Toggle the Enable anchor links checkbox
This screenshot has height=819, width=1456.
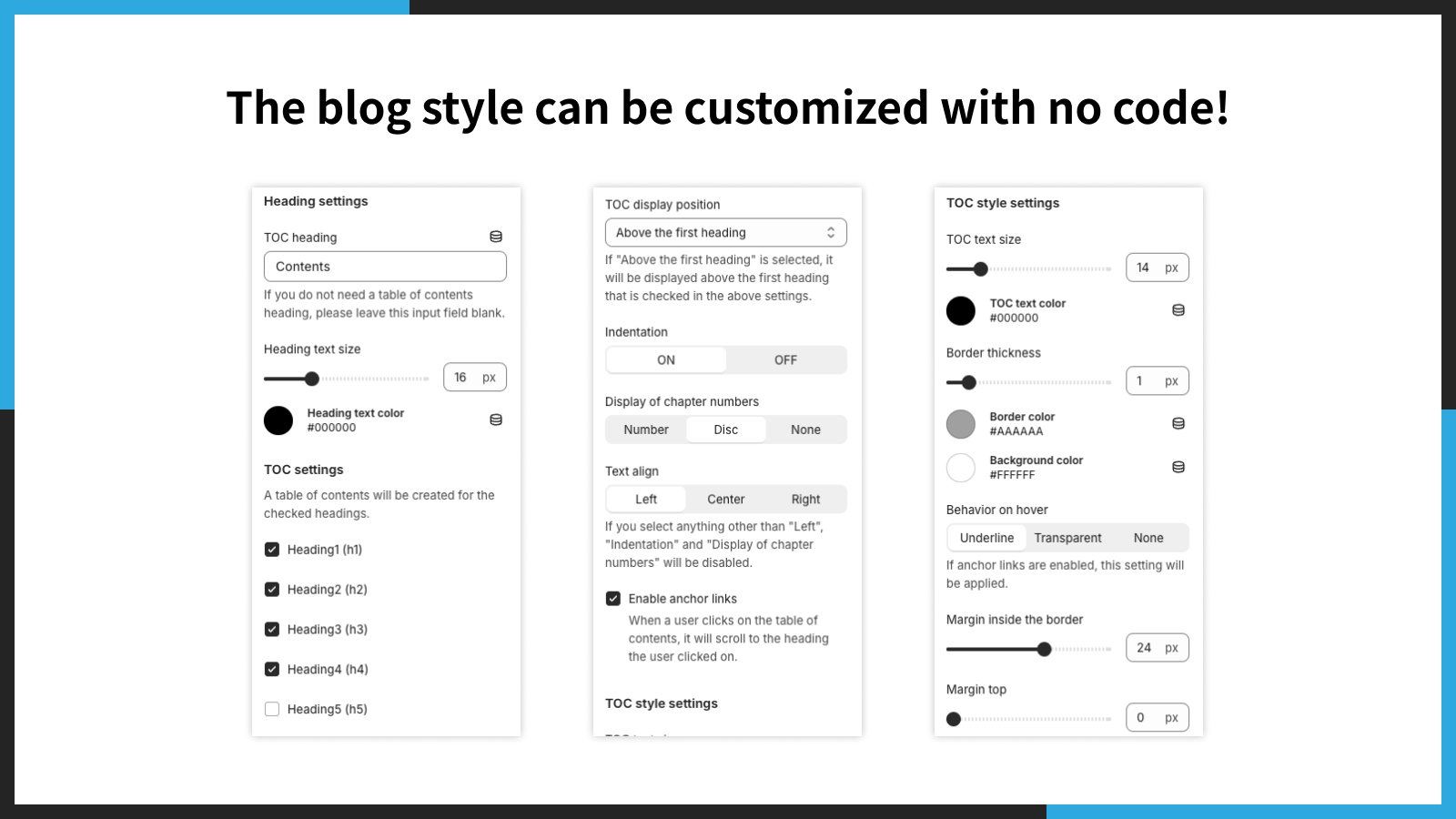pos(613,599)
